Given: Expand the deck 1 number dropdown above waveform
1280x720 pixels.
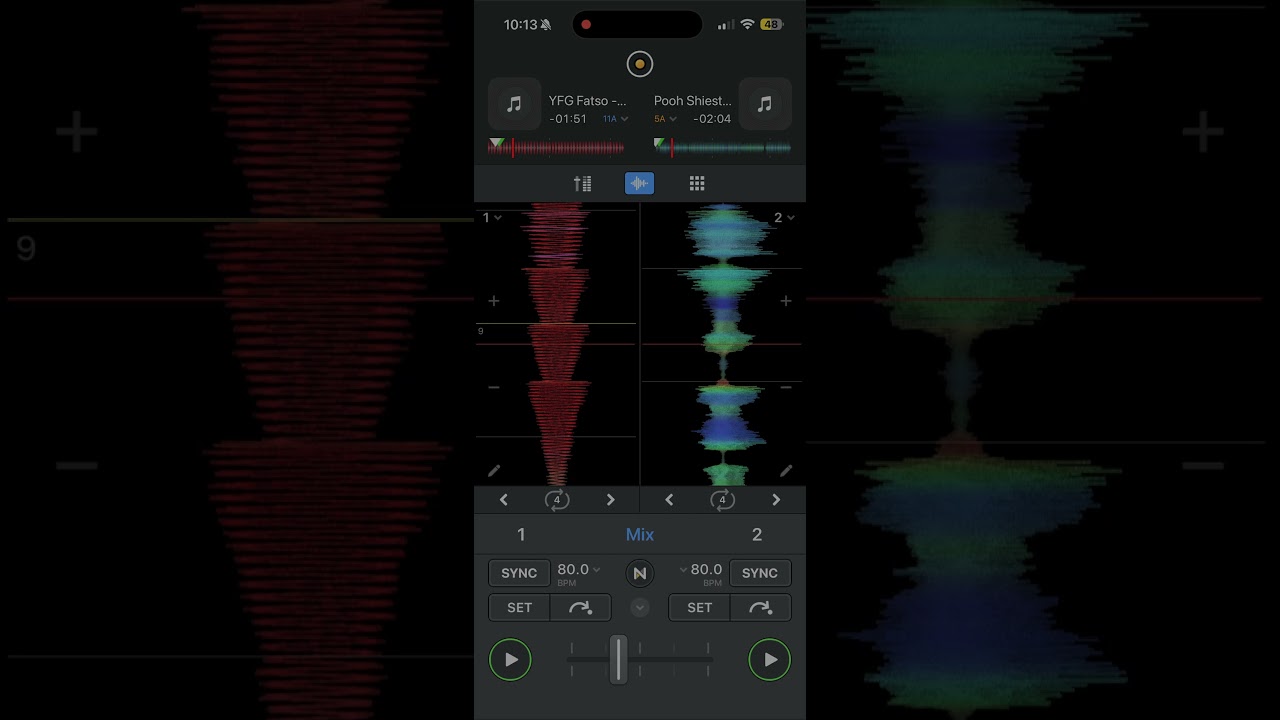Looking at the screenshot, I should click(x=492, y=217).
